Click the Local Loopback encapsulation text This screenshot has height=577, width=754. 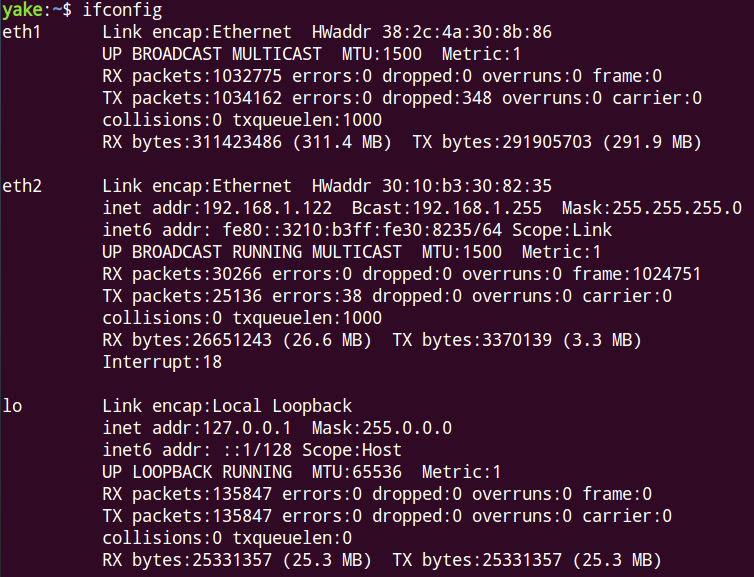click(x=282, y=406)
